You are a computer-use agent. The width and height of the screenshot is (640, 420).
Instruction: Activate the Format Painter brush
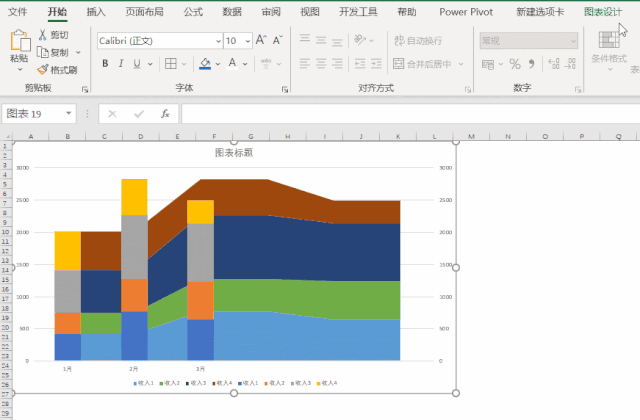(x=42, y=70)
